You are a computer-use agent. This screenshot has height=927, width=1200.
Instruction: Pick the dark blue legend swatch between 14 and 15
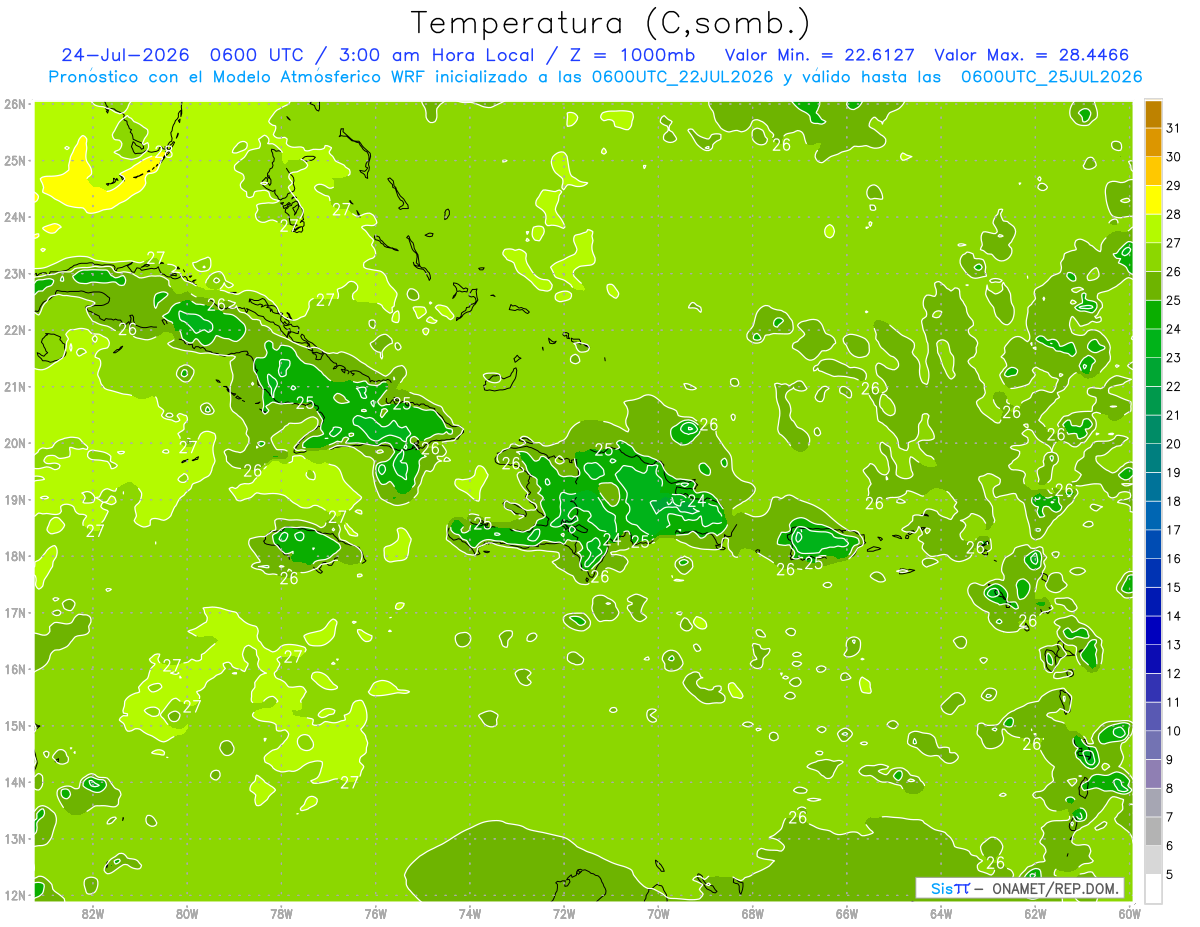pos(1153,602)
